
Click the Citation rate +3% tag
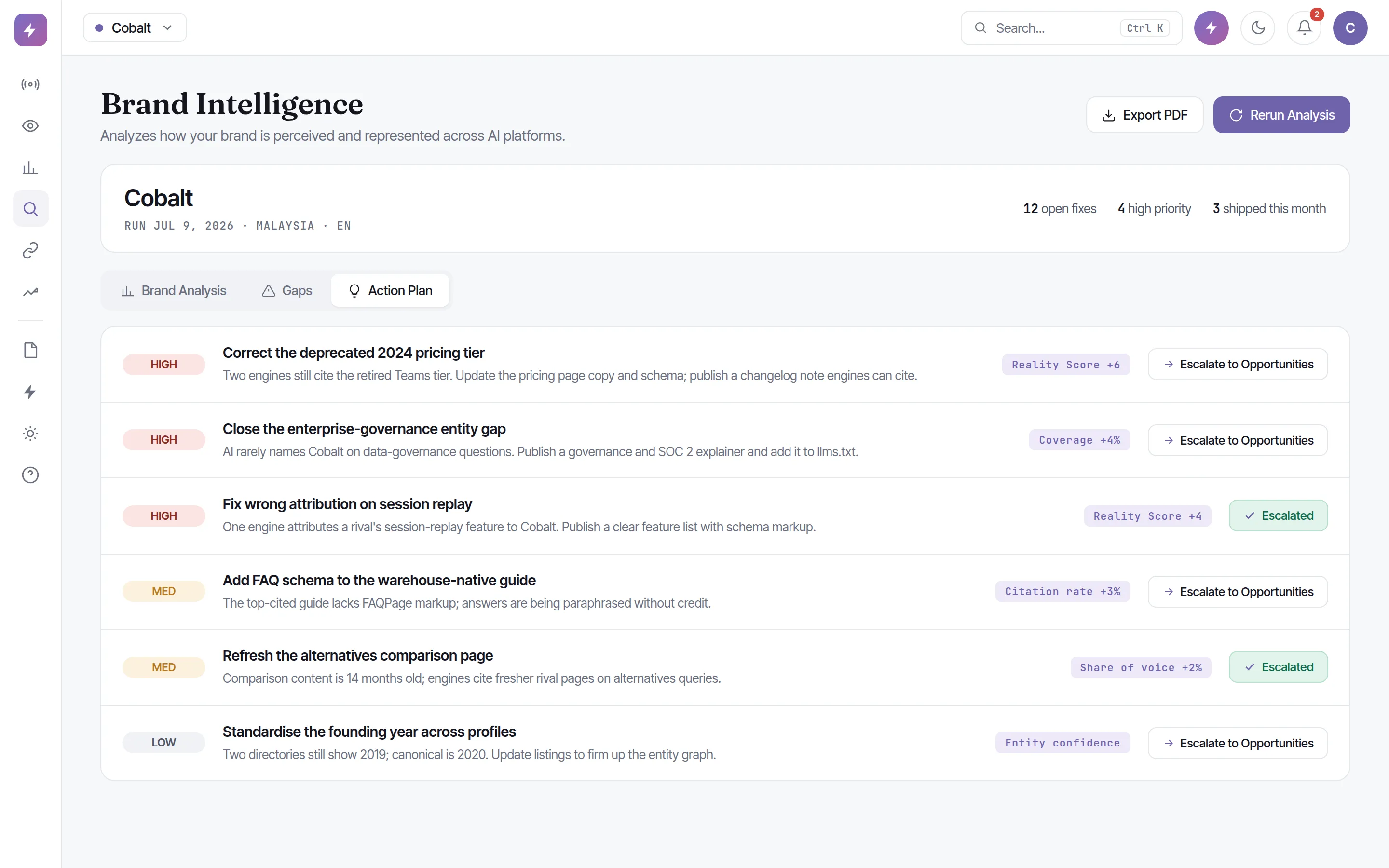click(x=1062, y=591)
